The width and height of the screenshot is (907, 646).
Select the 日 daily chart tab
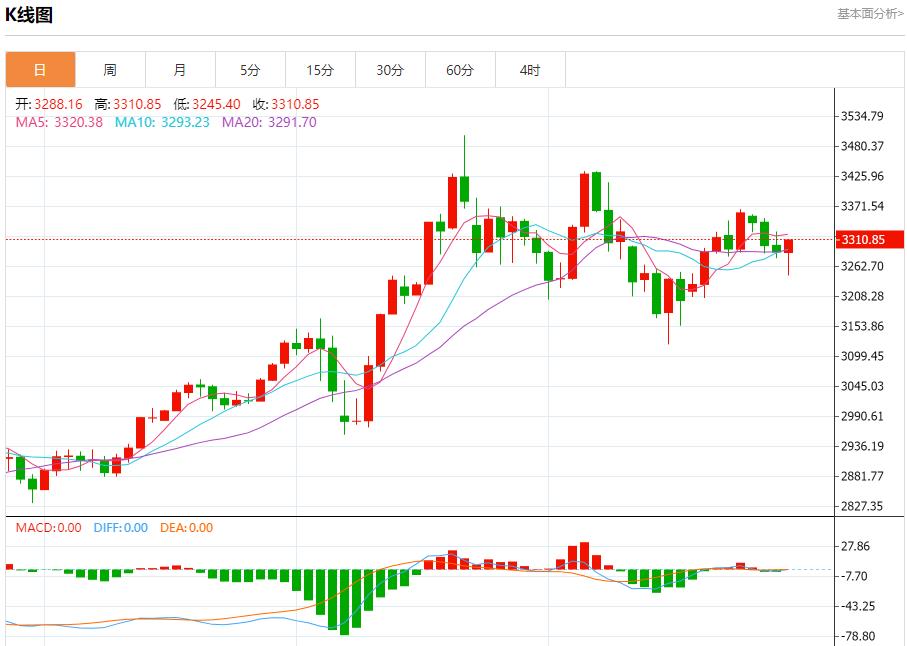coord(40,70)
